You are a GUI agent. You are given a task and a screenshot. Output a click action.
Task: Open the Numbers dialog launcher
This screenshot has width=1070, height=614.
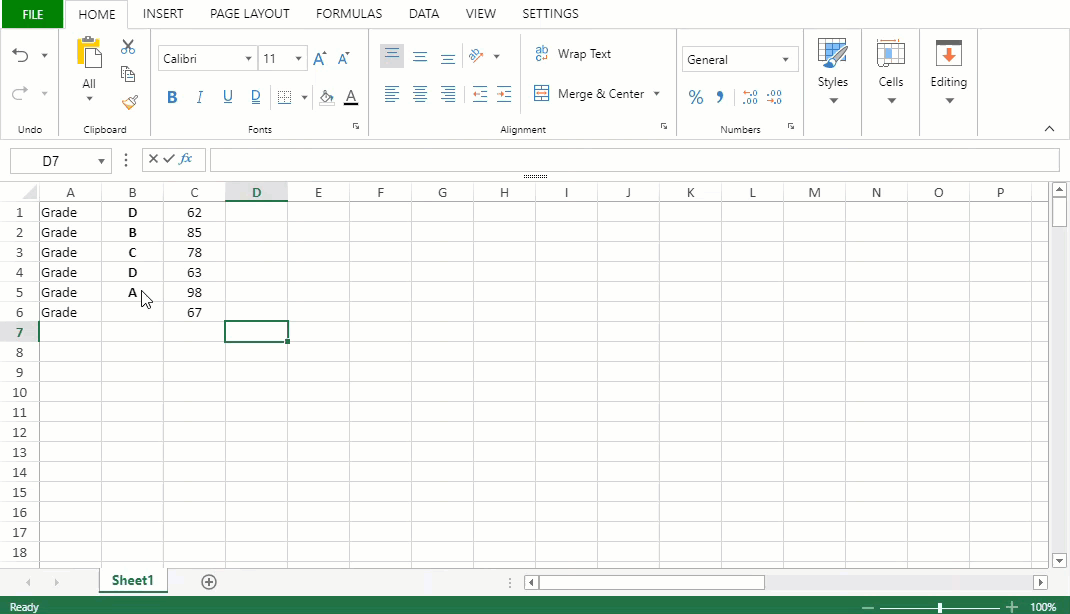(x=790, y=126)
